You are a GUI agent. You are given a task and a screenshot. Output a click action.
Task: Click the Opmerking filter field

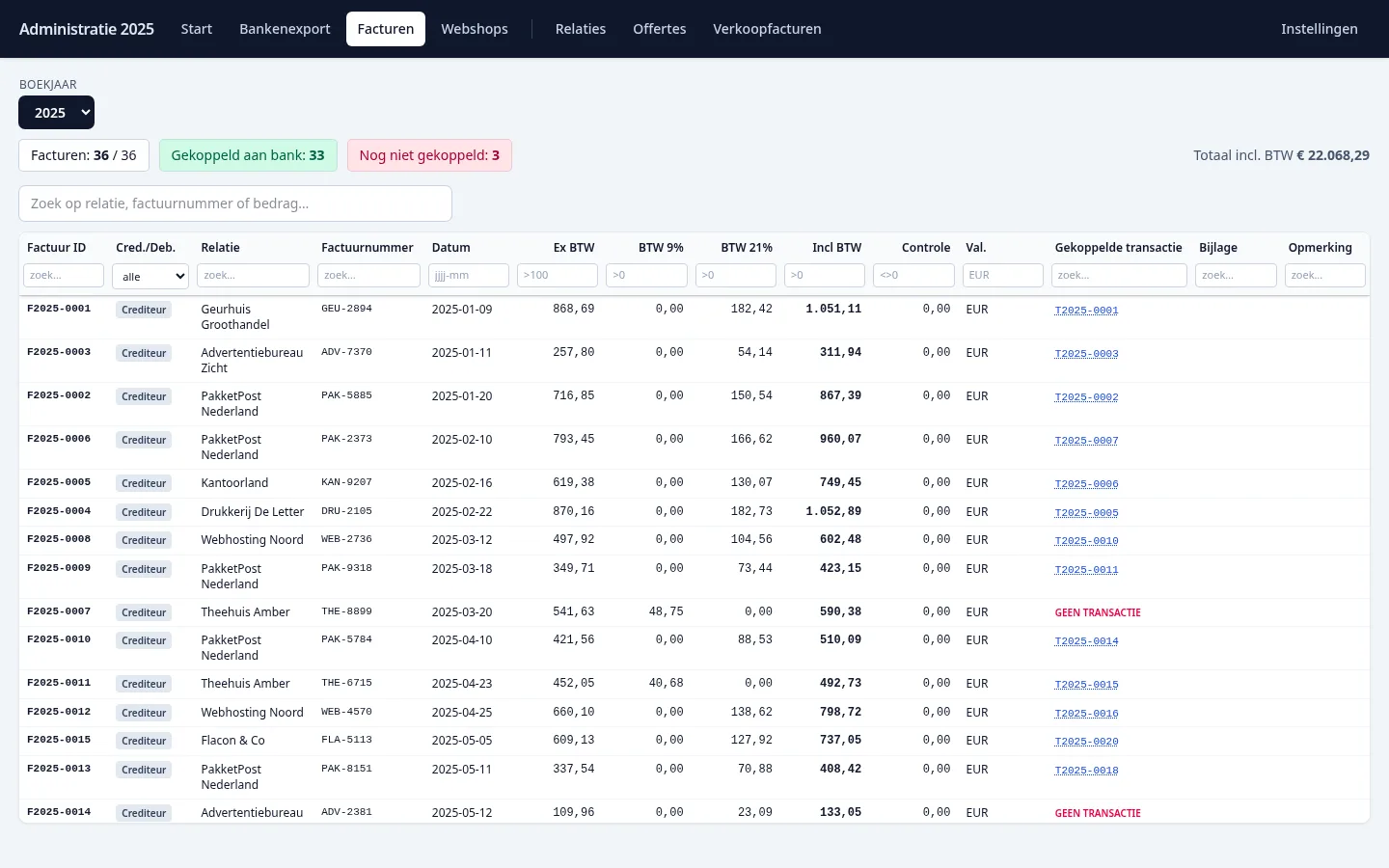click(x=1325, y=275)
